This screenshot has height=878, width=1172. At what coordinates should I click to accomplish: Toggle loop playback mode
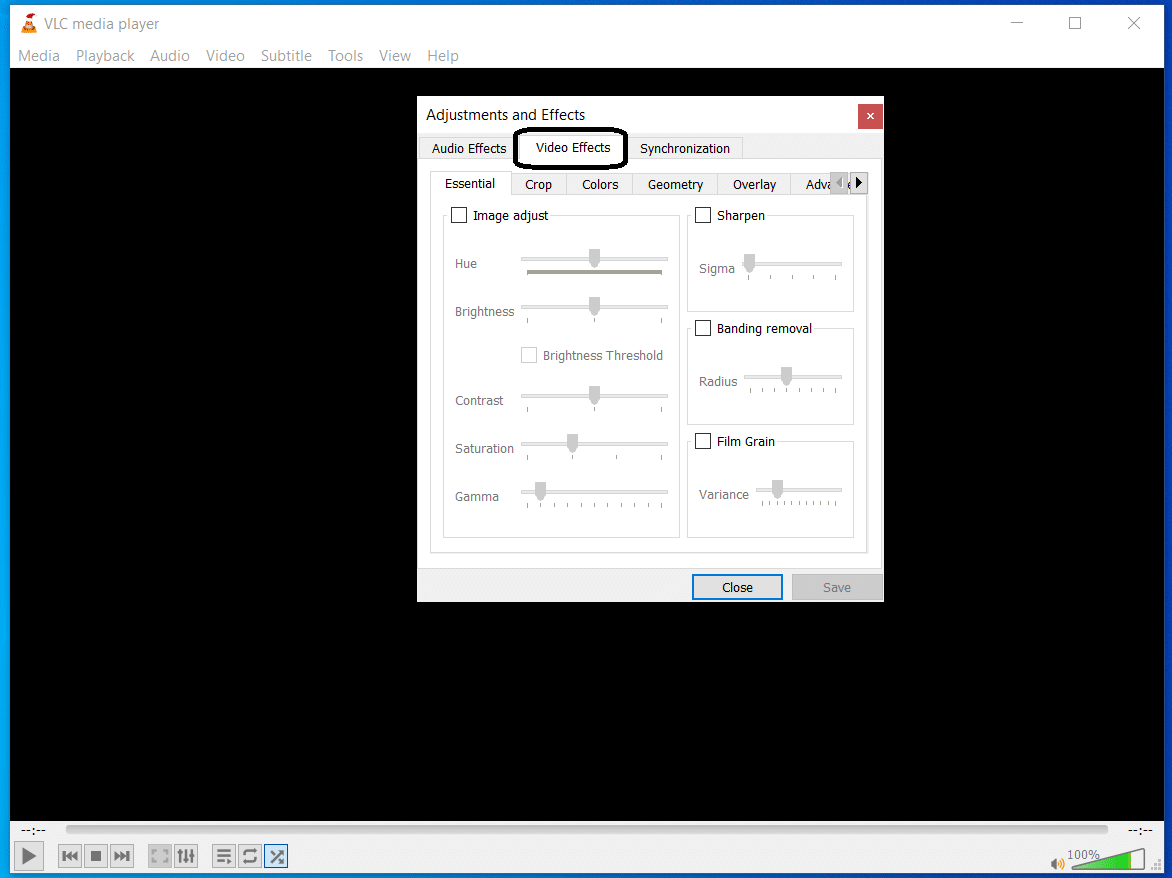[x=249, y=856]
